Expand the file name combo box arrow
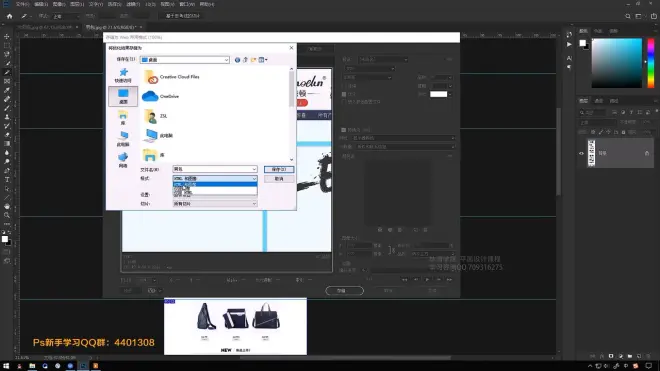 [254, 169]
